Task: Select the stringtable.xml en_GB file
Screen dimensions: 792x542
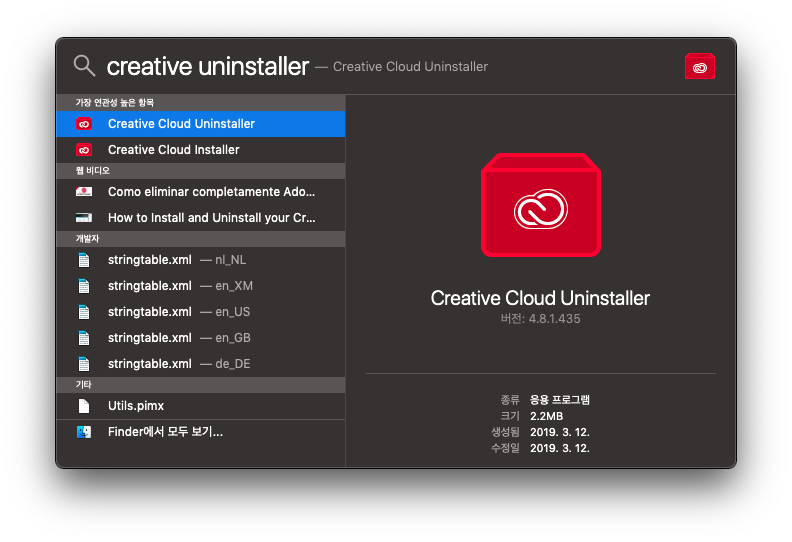Action: pos(201,338)
